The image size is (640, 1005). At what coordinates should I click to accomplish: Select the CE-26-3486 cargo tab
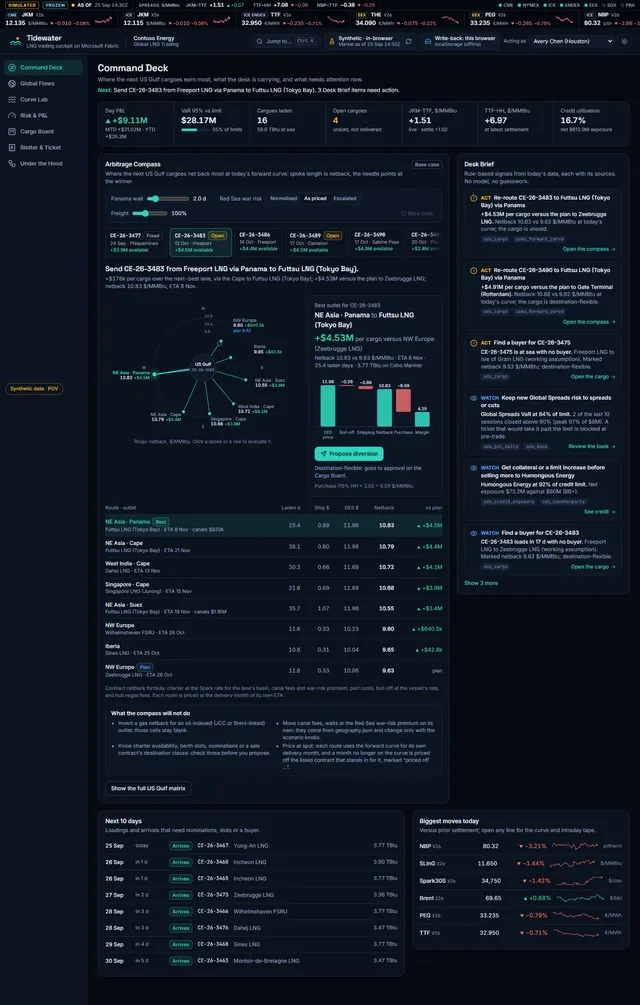pyautogui.click(x=258, y=242)
